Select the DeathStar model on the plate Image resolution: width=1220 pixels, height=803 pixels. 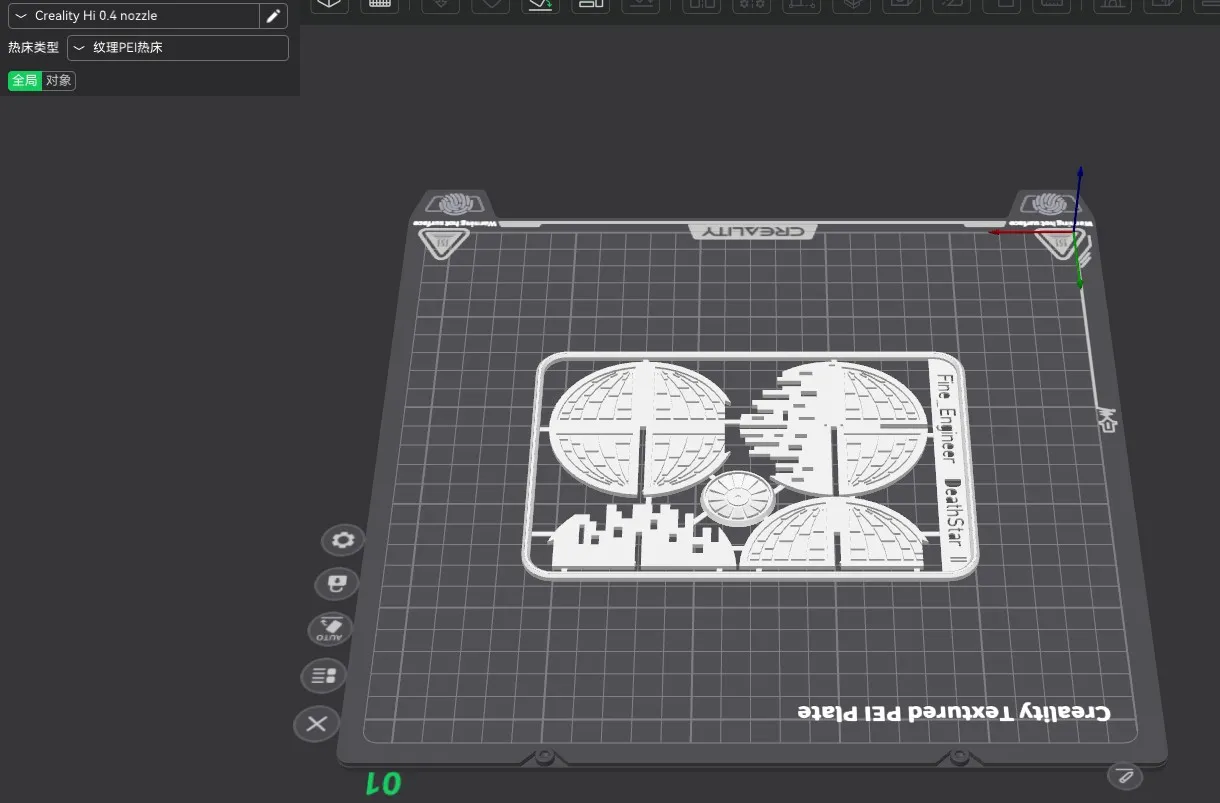(750, 465)
